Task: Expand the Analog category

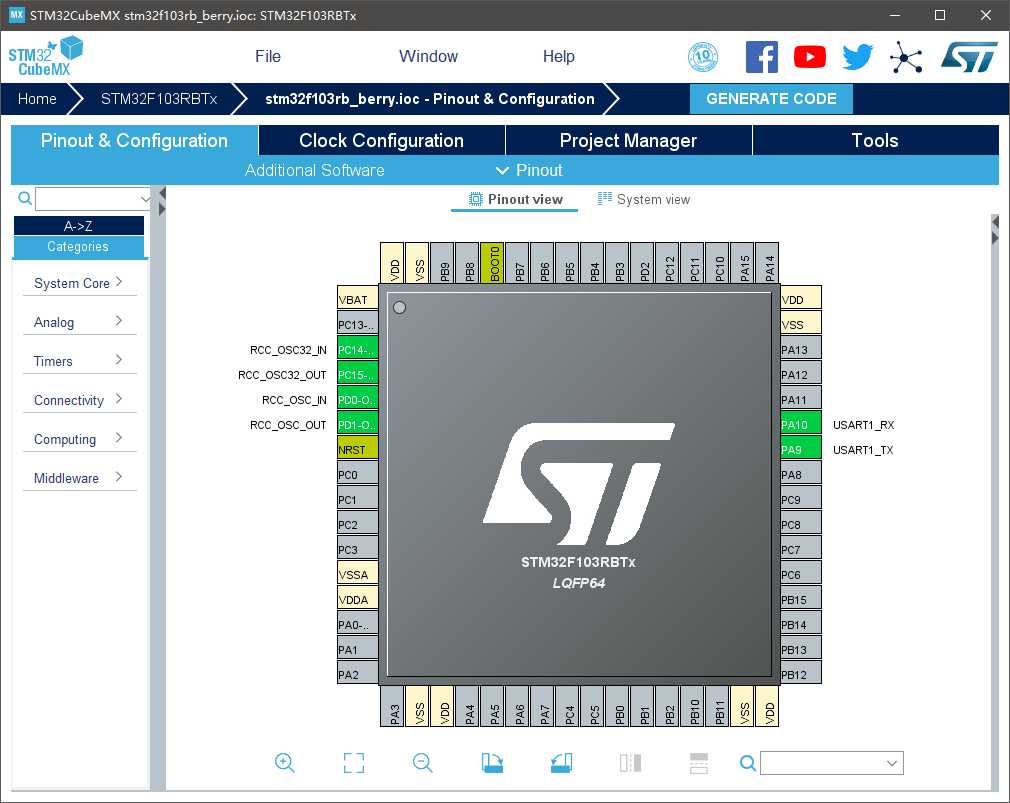Action: pos(79,322)
